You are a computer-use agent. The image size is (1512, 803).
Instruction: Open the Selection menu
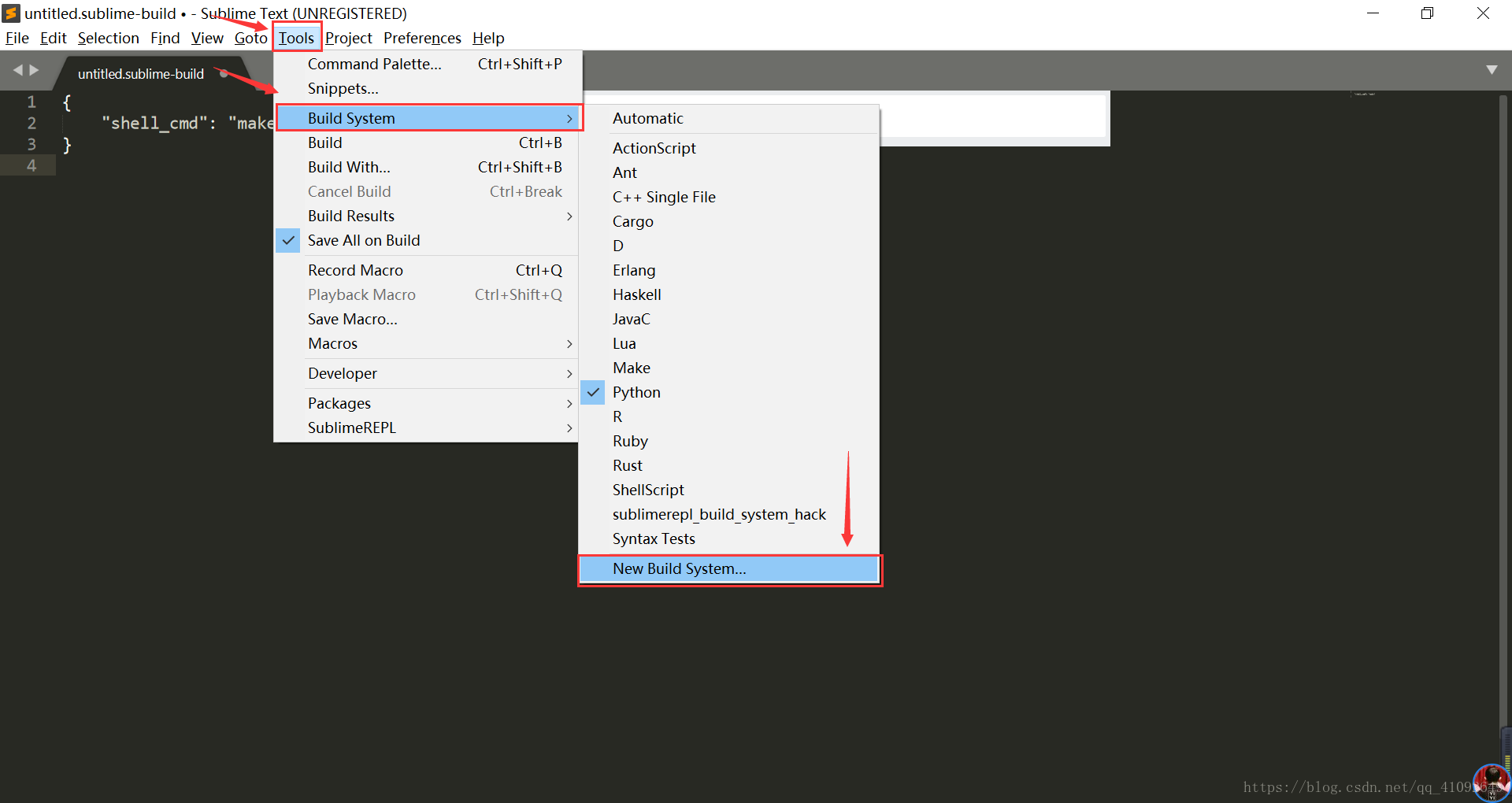(108, 38)
